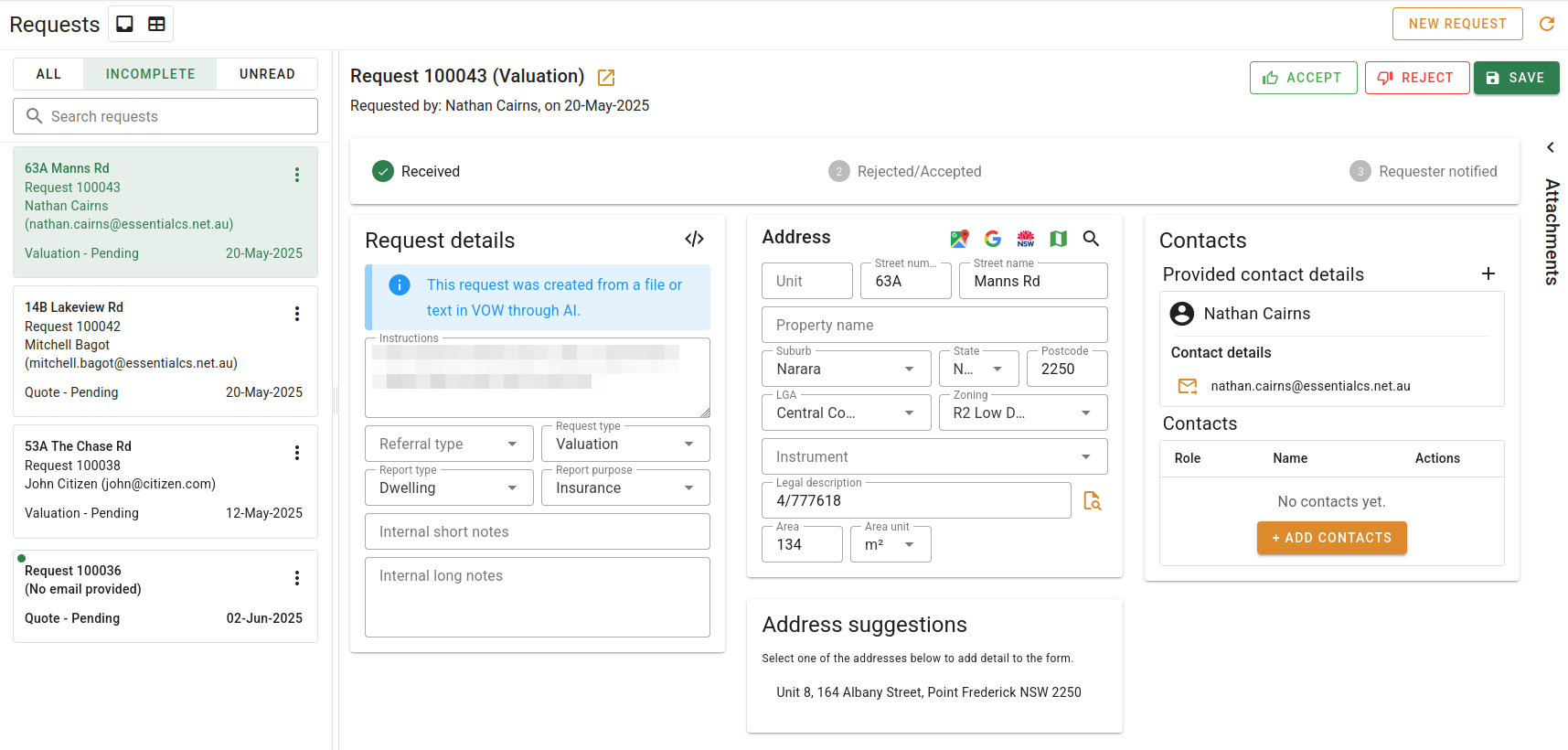The height and width of the screenshot is (750, 1568).
Task: Switch to the split panel view
Action: click(125, 24)
